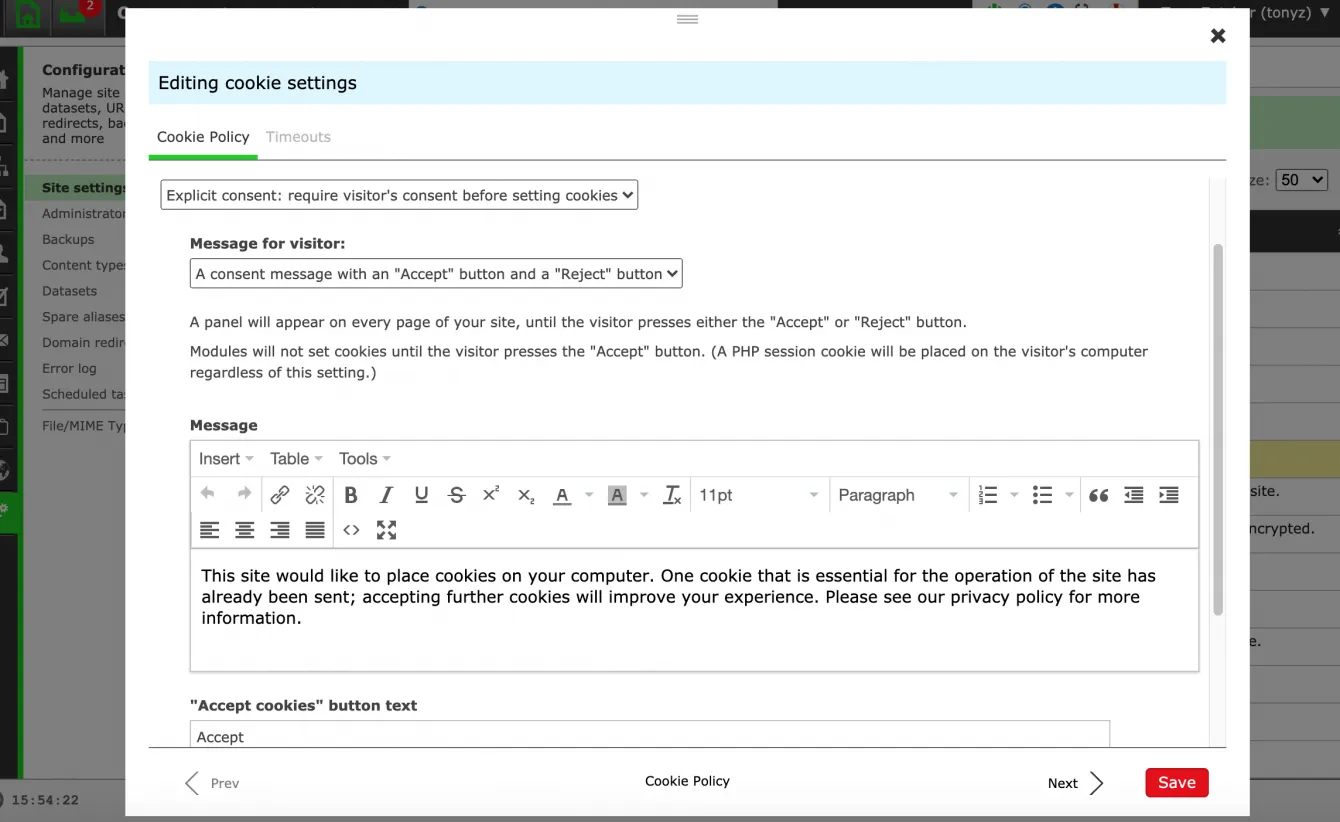
Task: Open Error log in the sidebar
Action: pyautogui.click(x=70, y=368)
